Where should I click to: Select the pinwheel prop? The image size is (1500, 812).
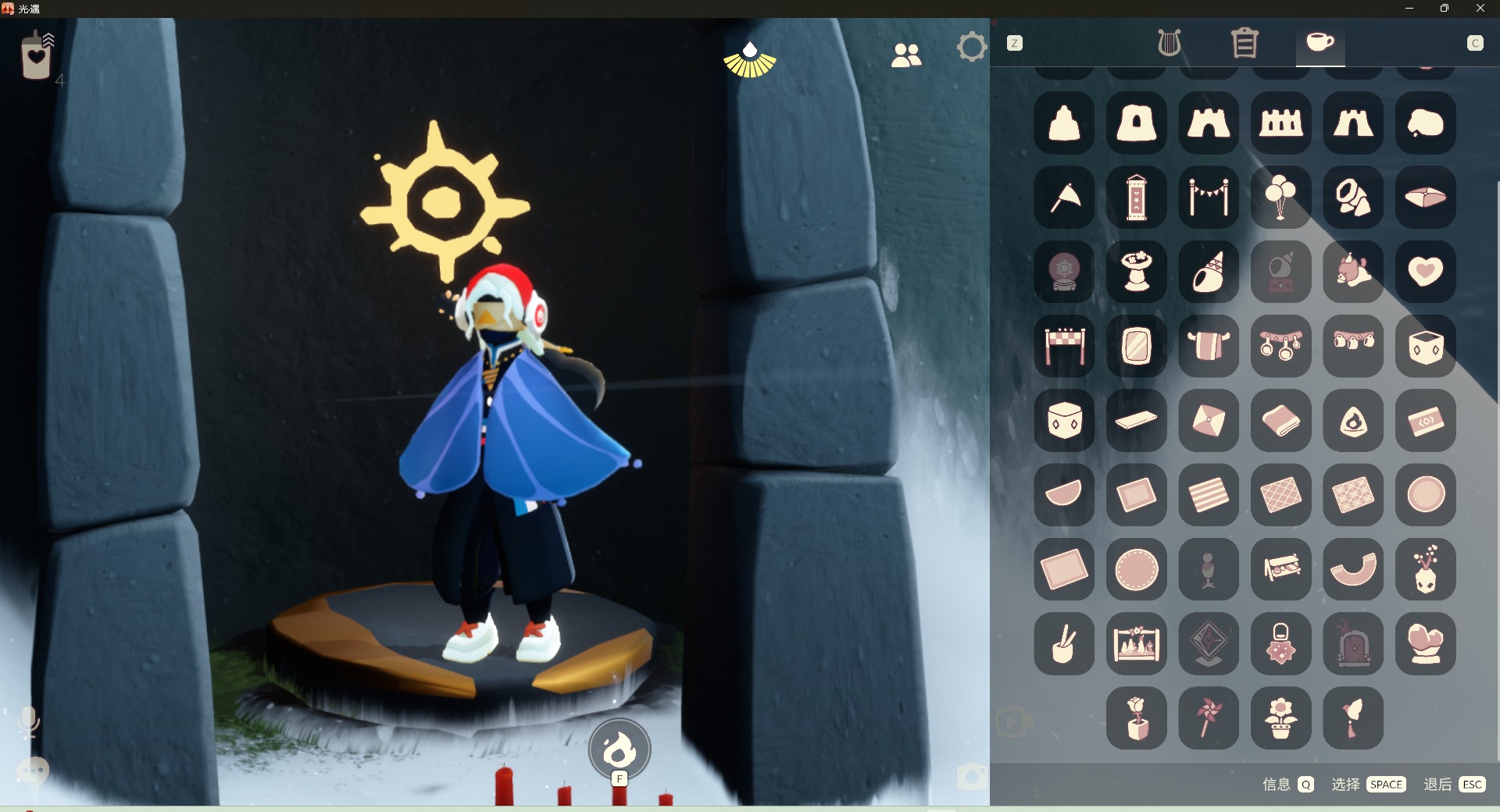(x=1209, y=718)
